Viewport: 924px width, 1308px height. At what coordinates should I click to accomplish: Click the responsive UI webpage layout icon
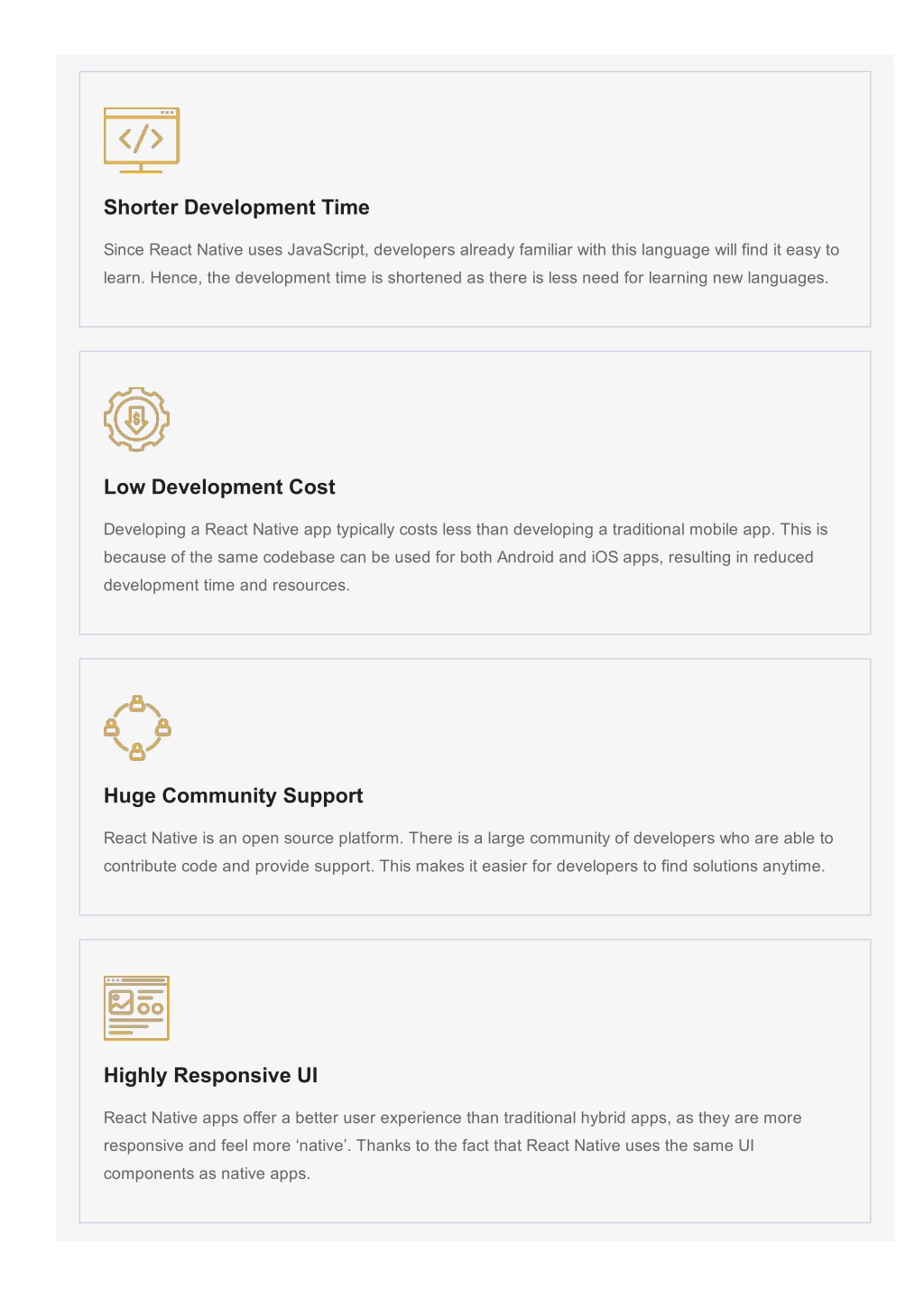[x=136, y=1007]
